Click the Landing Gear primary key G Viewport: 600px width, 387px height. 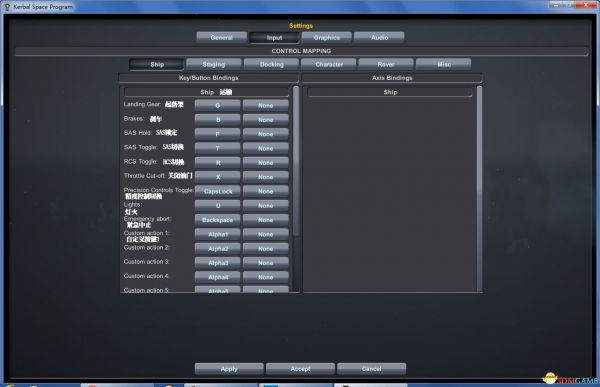(218, 105)
